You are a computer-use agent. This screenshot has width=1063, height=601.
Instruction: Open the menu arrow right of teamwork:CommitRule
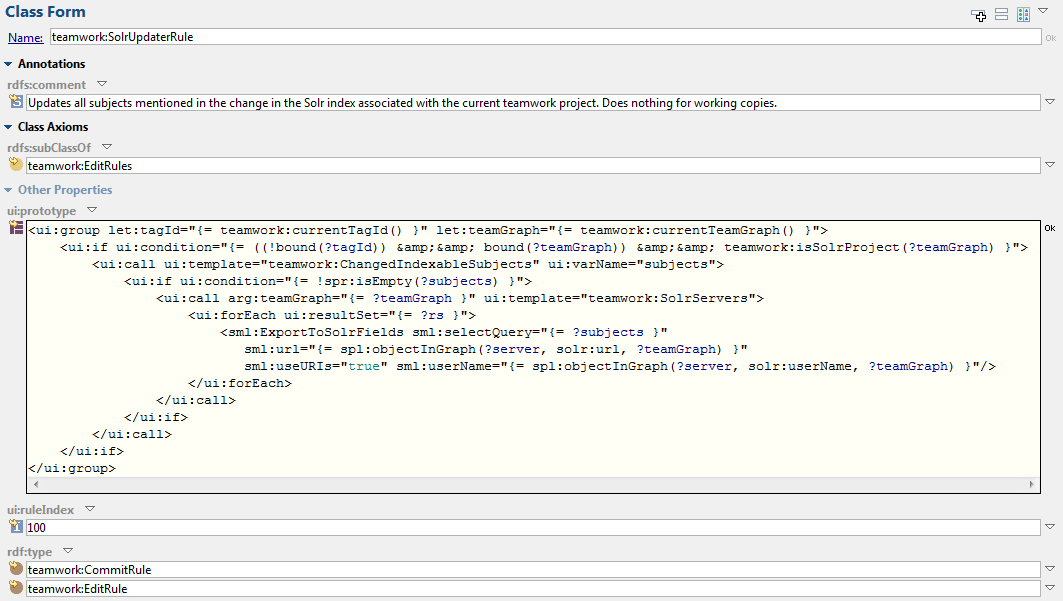point(1050,569)
